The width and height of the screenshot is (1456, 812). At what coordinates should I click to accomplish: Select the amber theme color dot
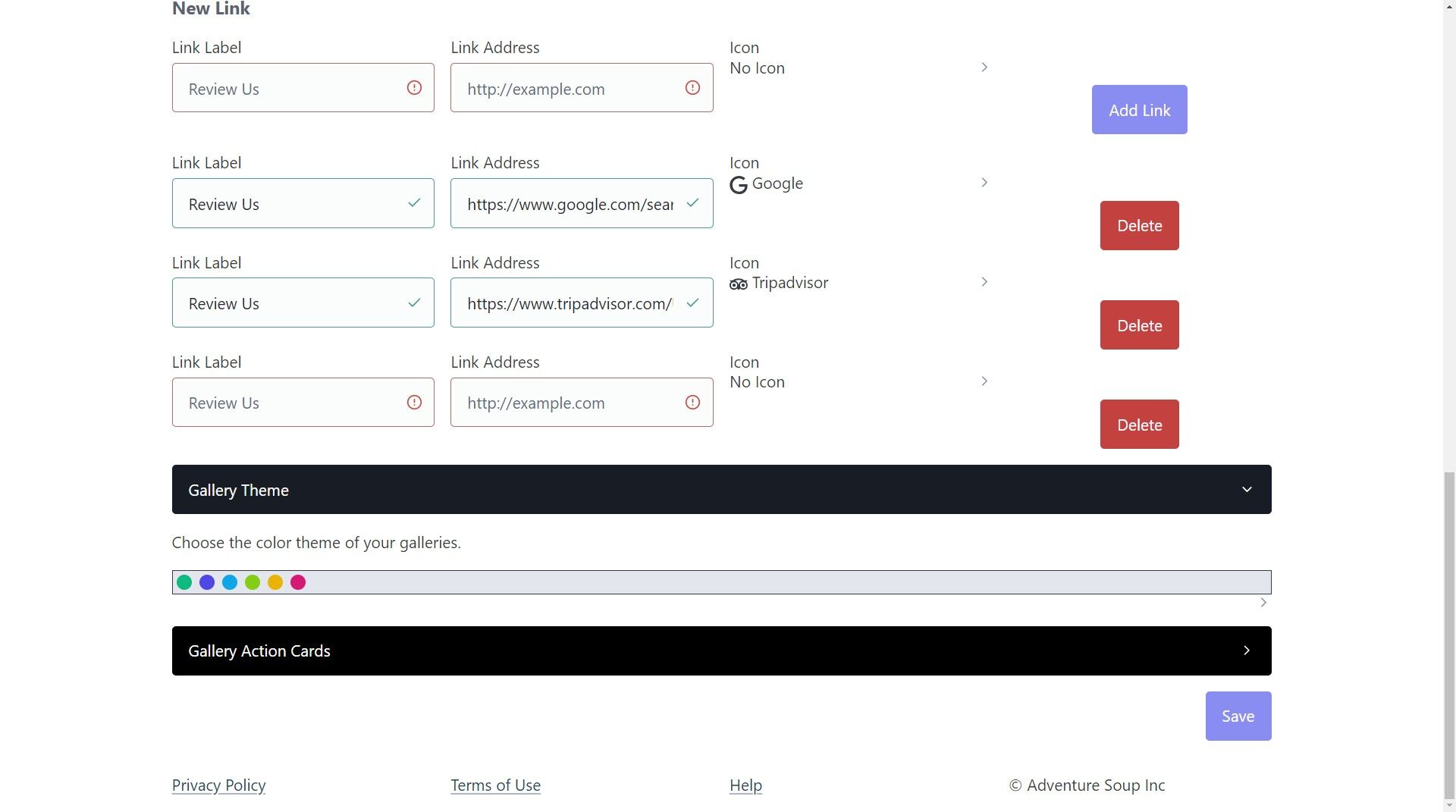(x=275, y=582)
